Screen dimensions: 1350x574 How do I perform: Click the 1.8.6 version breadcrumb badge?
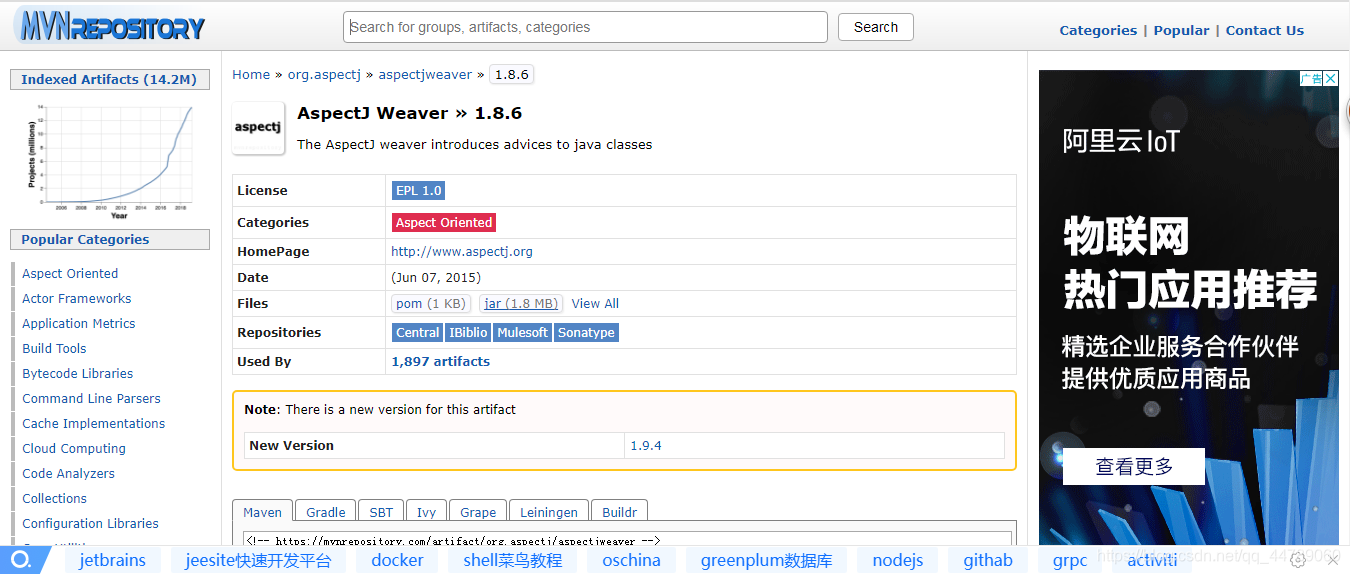(x=512, y=74)
